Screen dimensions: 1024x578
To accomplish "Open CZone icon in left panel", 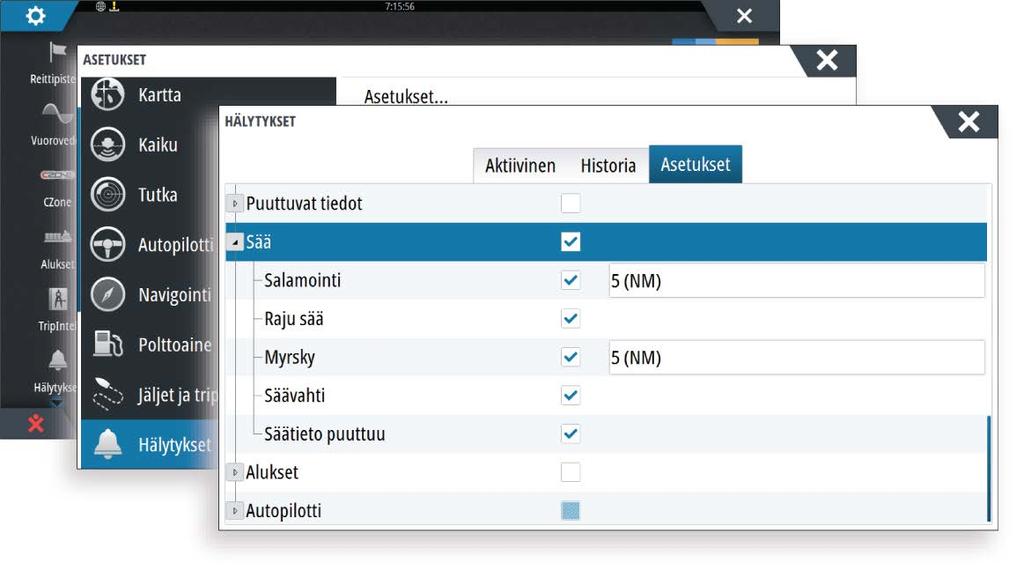I will [x=57, y=175].
